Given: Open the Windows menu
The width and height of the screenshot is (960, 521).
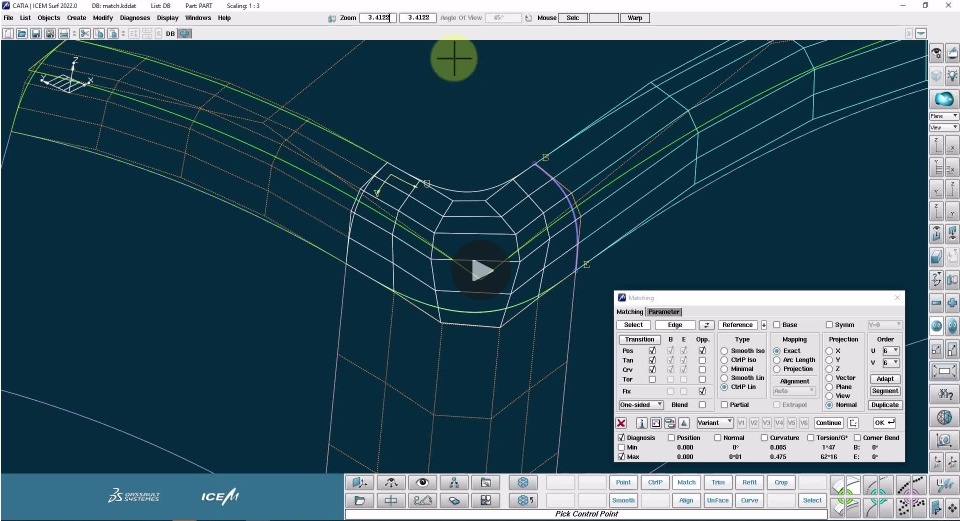Looking at the screenshot, I should coord(198,18).
